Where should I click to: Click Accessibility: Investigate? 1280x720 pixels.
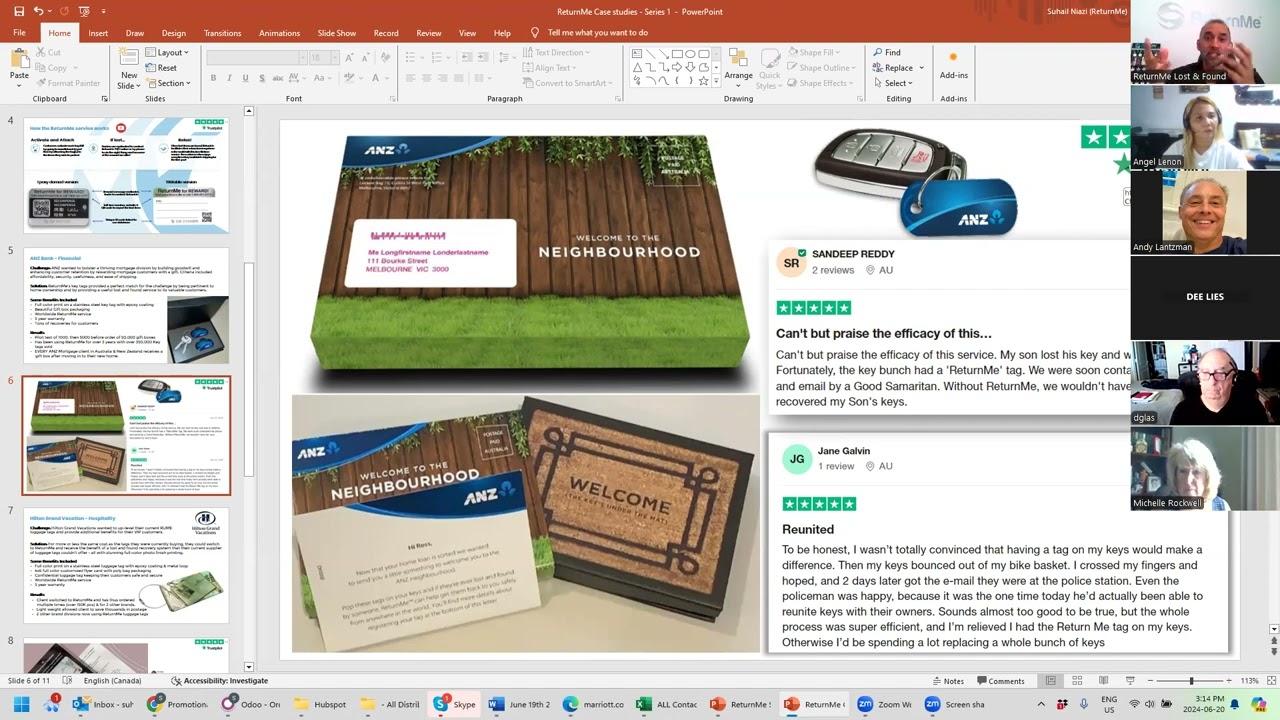coord(220,681)
